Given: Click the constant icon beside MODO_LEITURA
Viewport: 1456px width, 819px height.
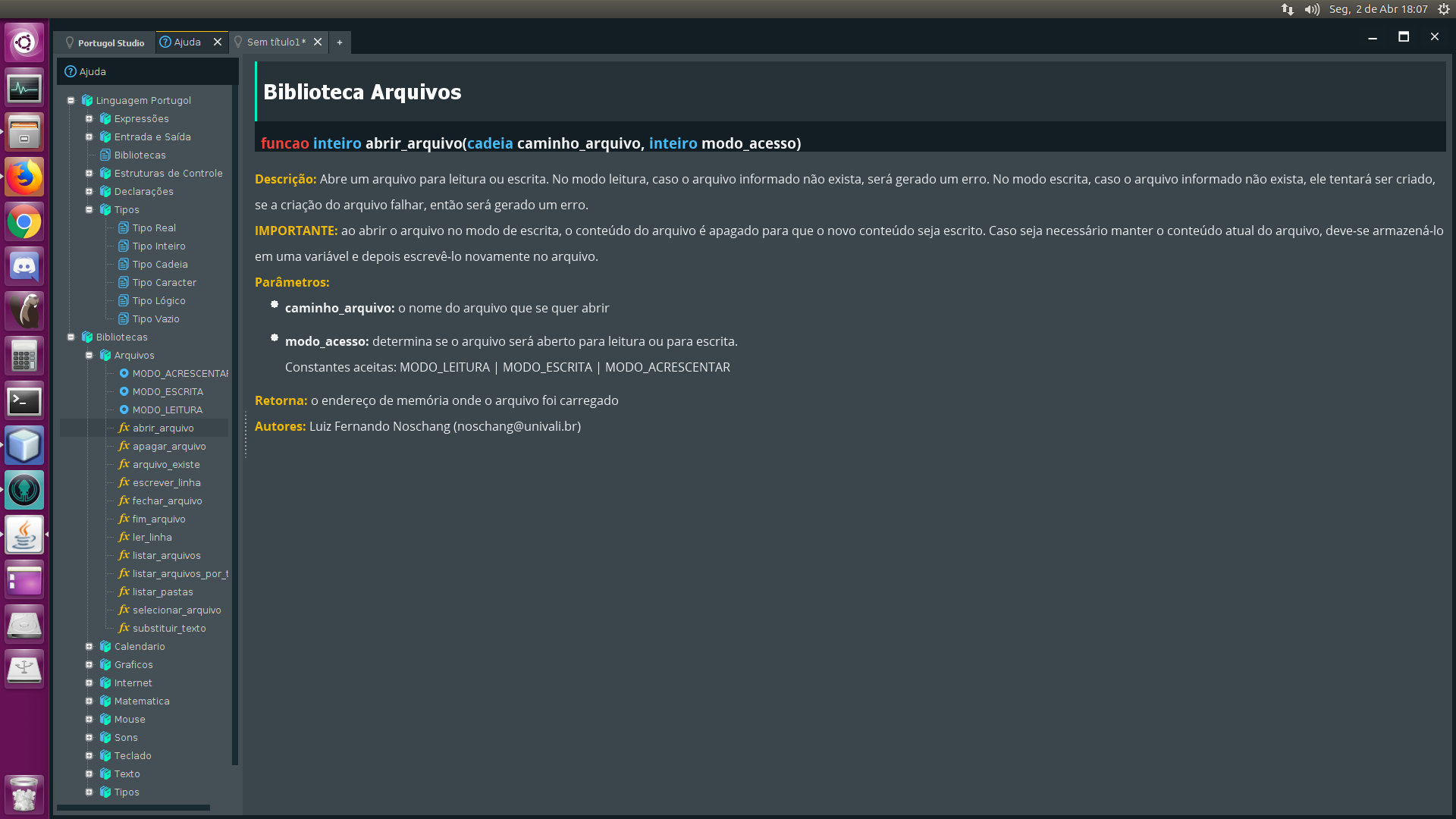Looking at the screenshot, I should (x=124, y=409).
